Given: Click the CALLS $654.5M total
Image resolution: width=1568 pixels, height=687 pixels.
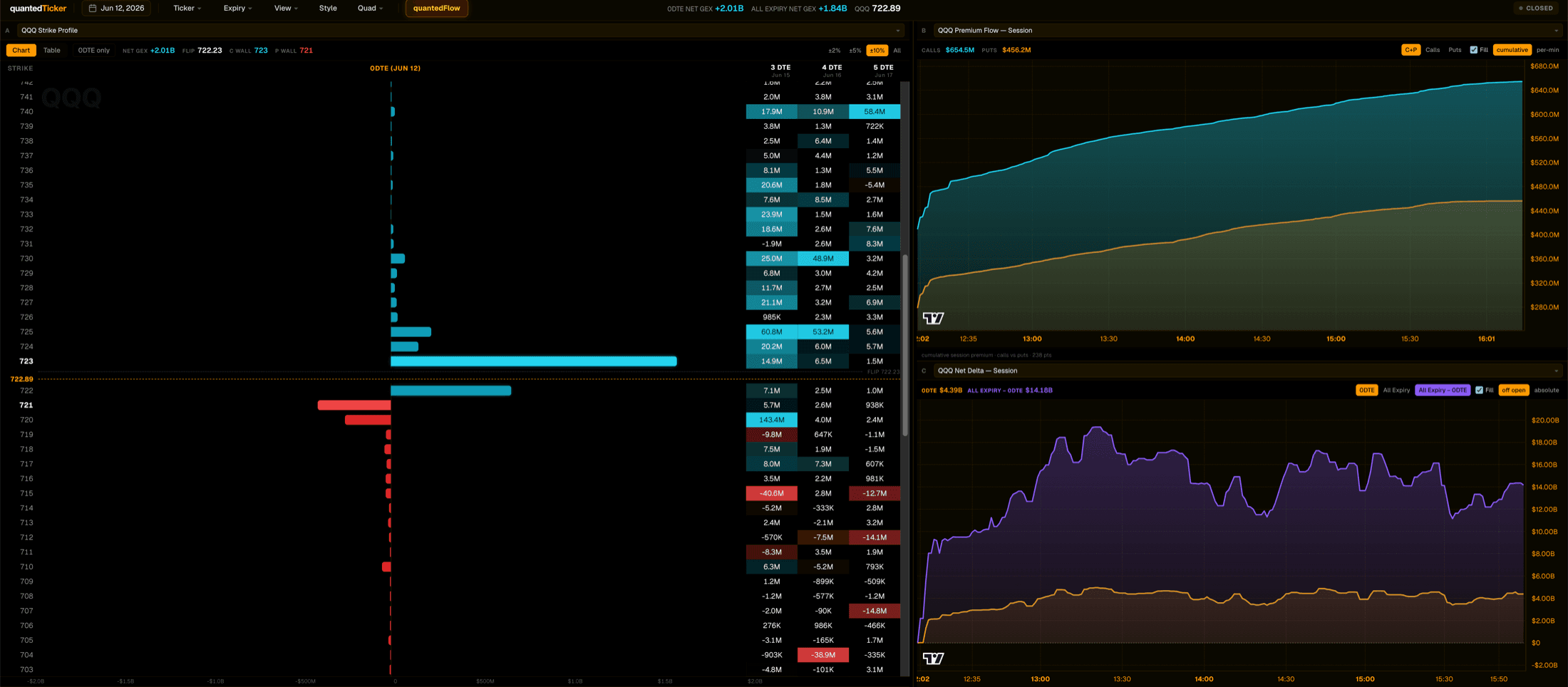Looking at the screenshot, I should tap(960, 51).
